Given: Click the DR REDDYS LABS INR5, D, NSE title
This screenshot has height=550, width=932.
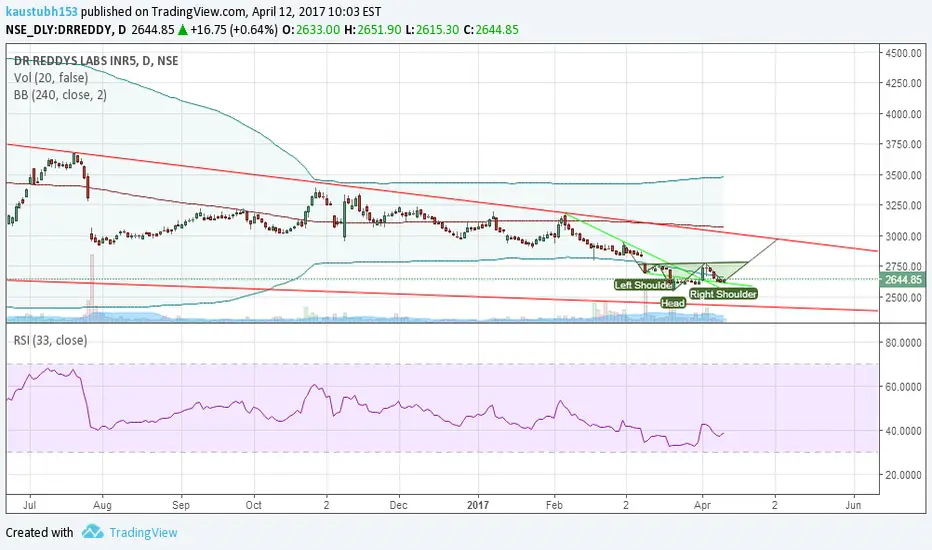Looking at the screenshot, I should 96,61.
